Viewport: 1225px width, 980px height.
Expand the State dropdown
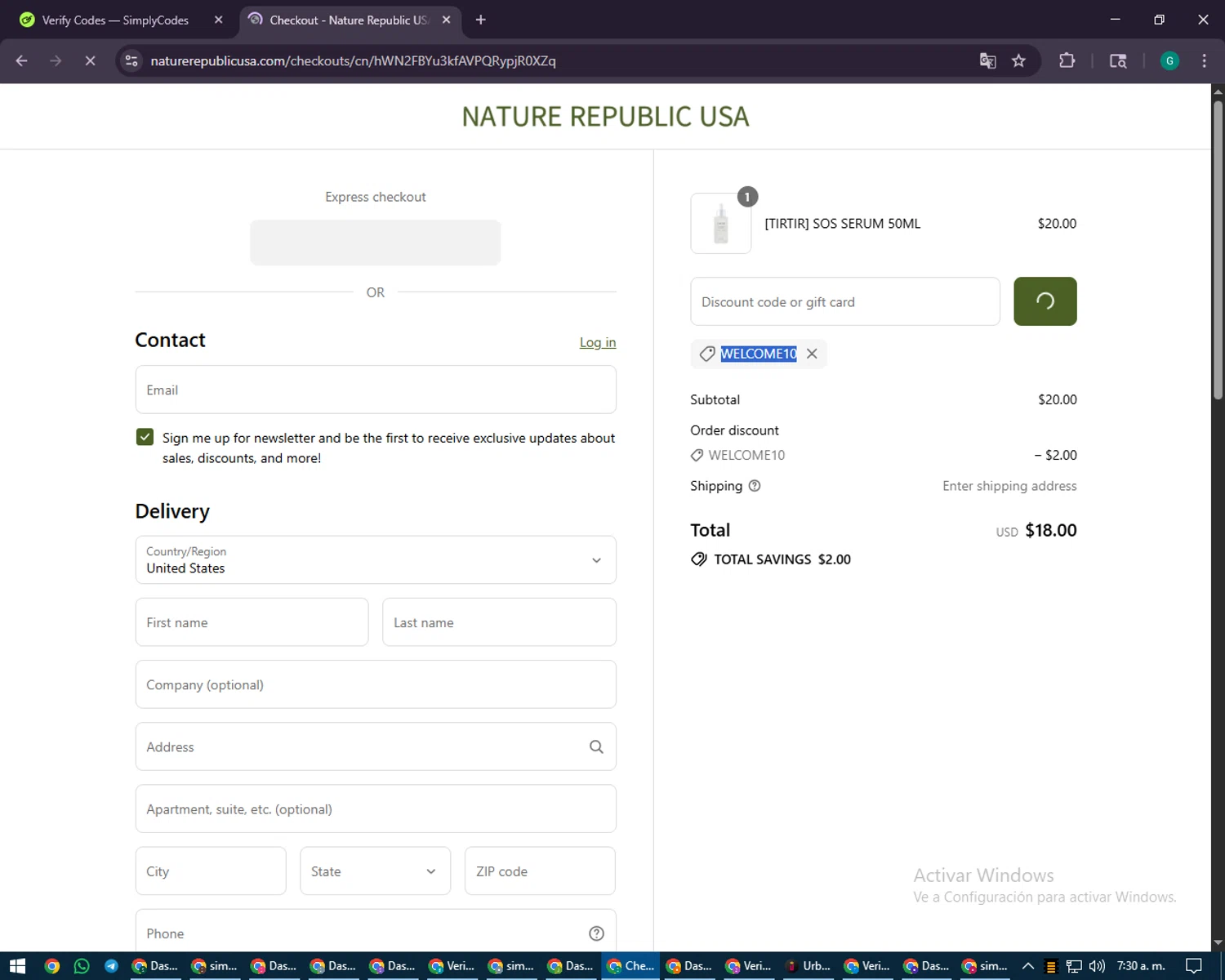(375, 871)
